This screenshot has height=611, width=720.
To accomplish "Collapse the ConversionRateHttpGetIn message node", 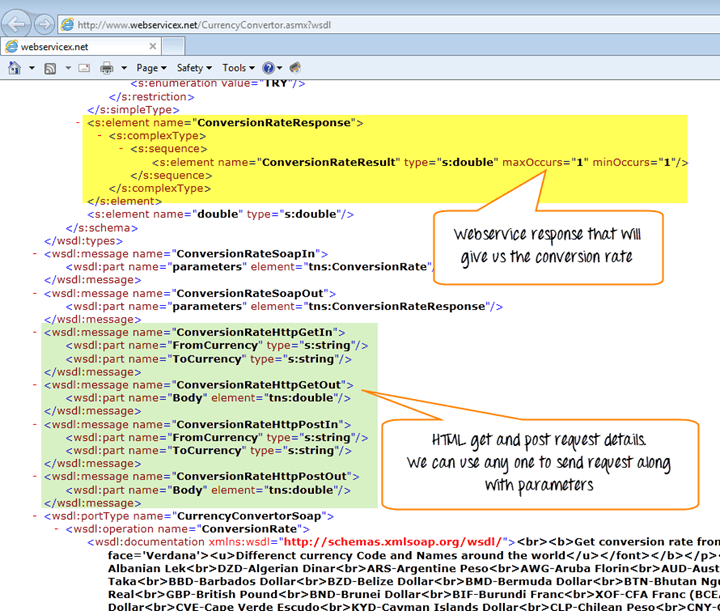I will (x=36, y=331).
